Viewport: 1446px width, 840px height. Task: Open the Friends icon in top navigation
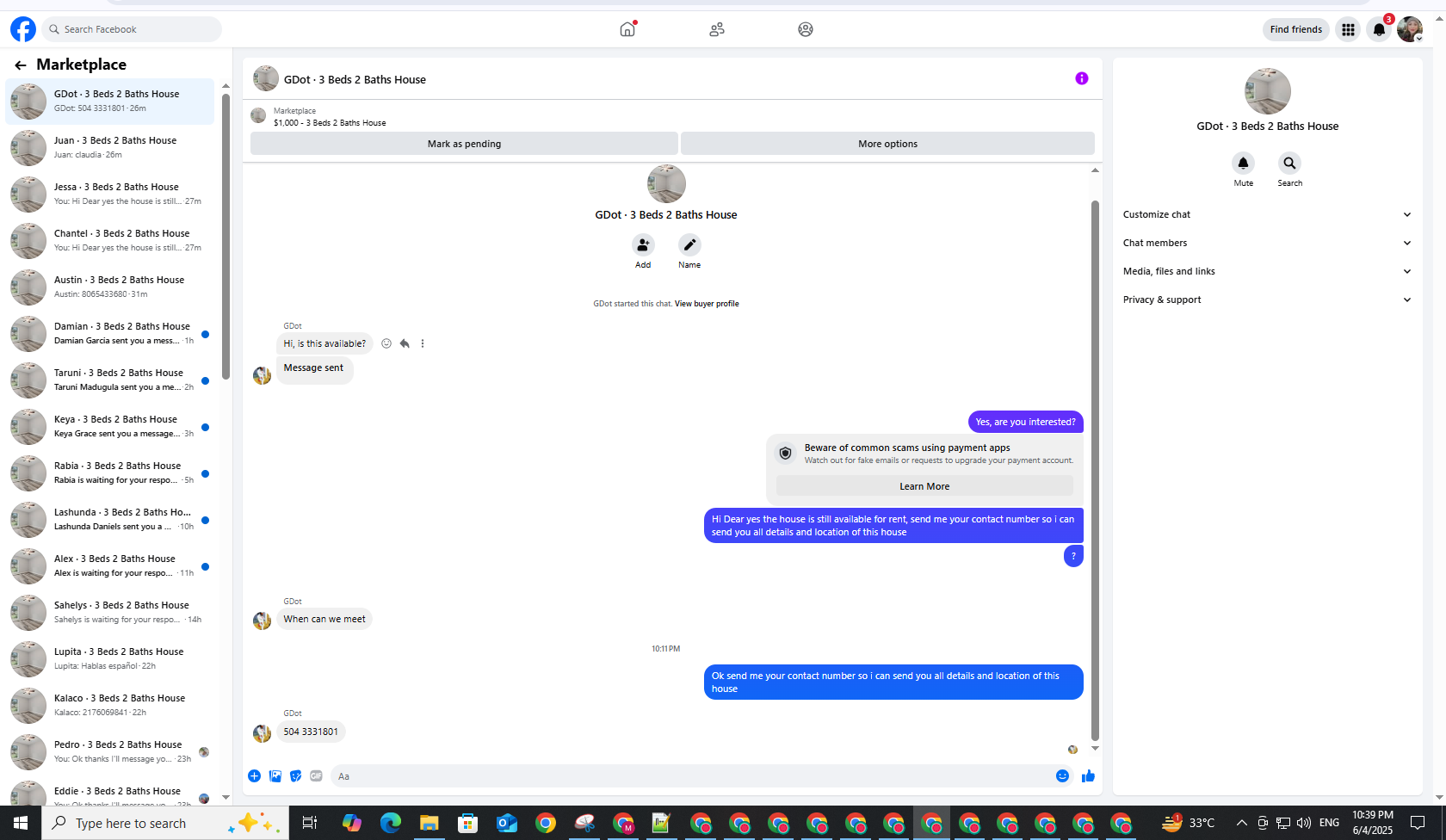(717, 29)
